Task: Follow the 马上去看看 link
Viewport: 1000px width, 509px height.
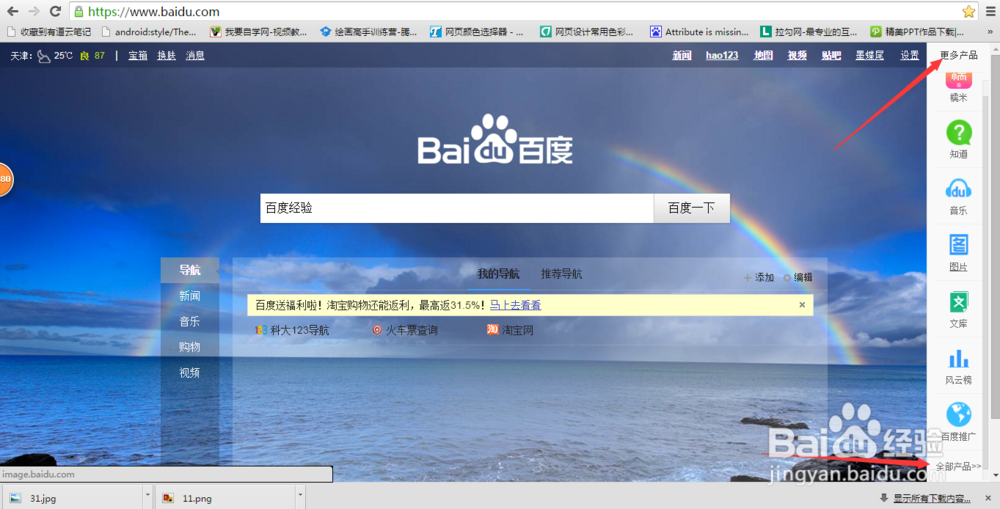Action: tap(515, 305)
